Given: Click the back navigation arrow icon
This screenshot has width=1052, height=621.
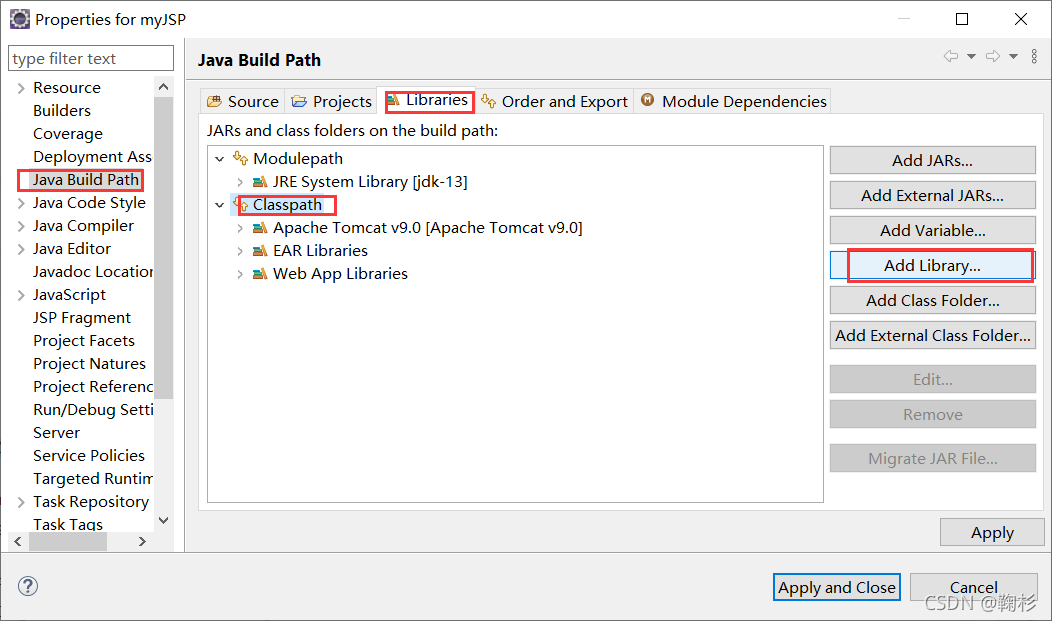Looking at the screenshot, I should [x=951, y=56].
